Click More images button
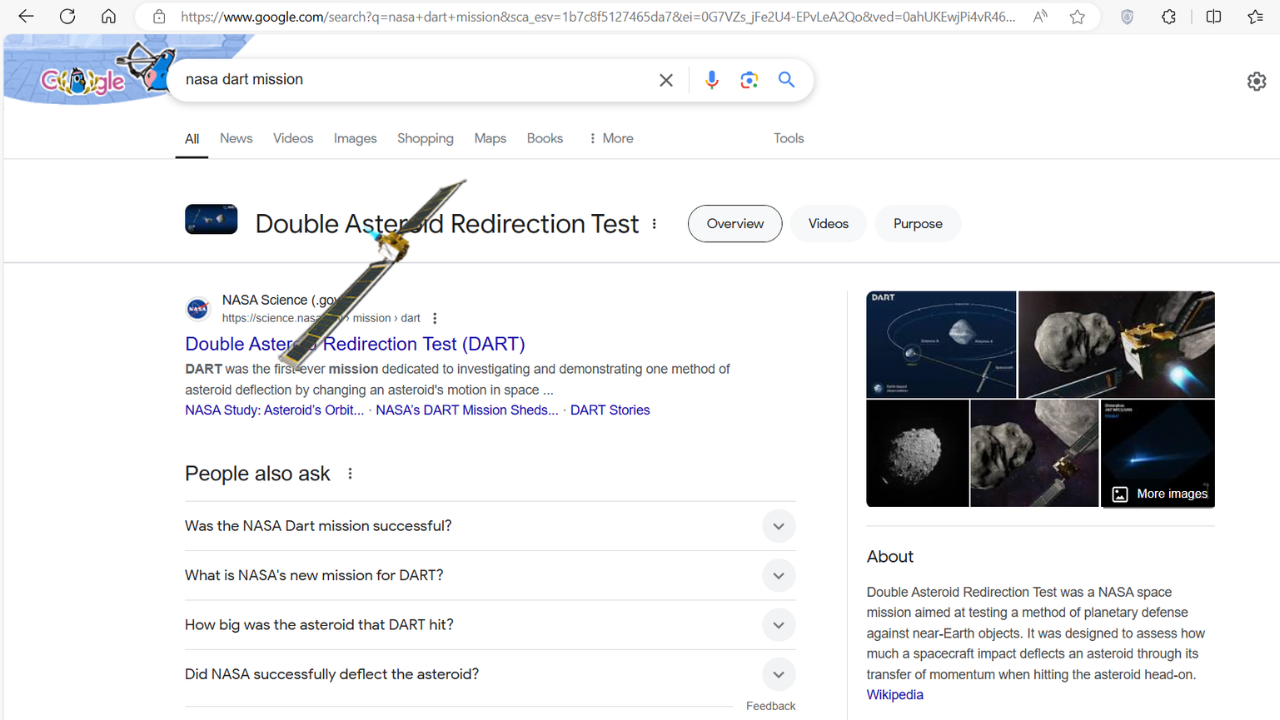 coord(1160,494)
